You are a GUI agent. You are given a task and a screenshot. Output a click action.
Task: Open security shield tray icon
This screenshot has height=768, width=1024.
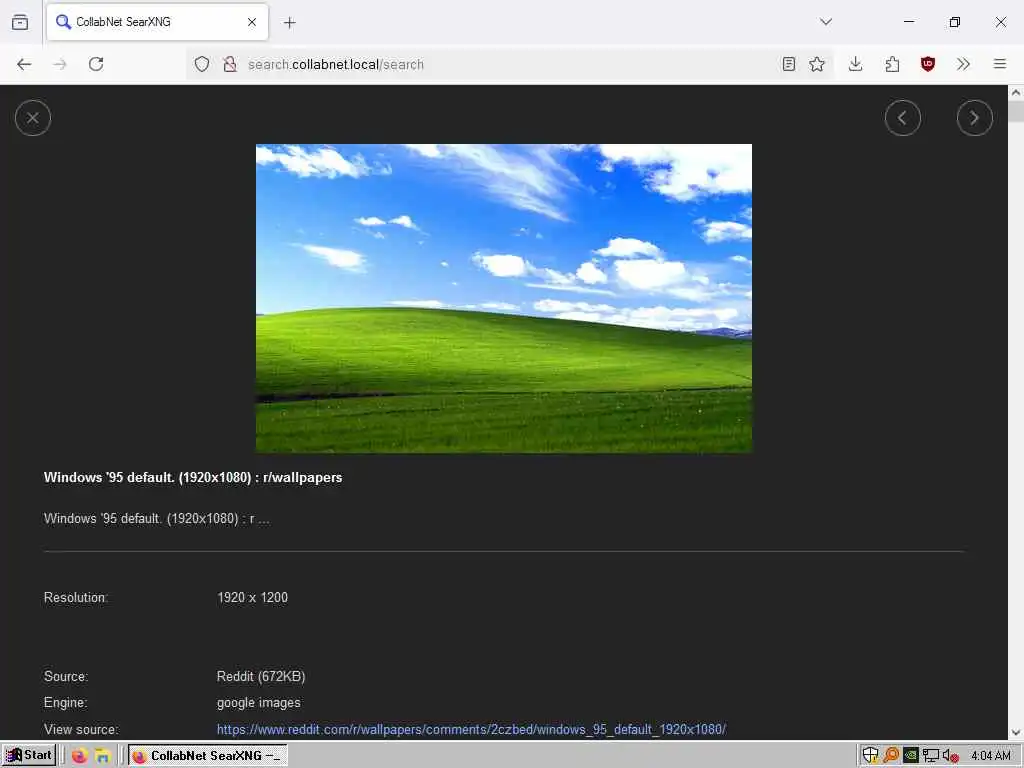pos(870,756)
